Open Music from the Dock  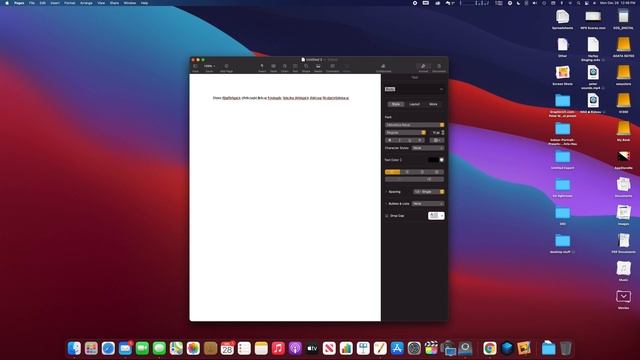[278, 348]
